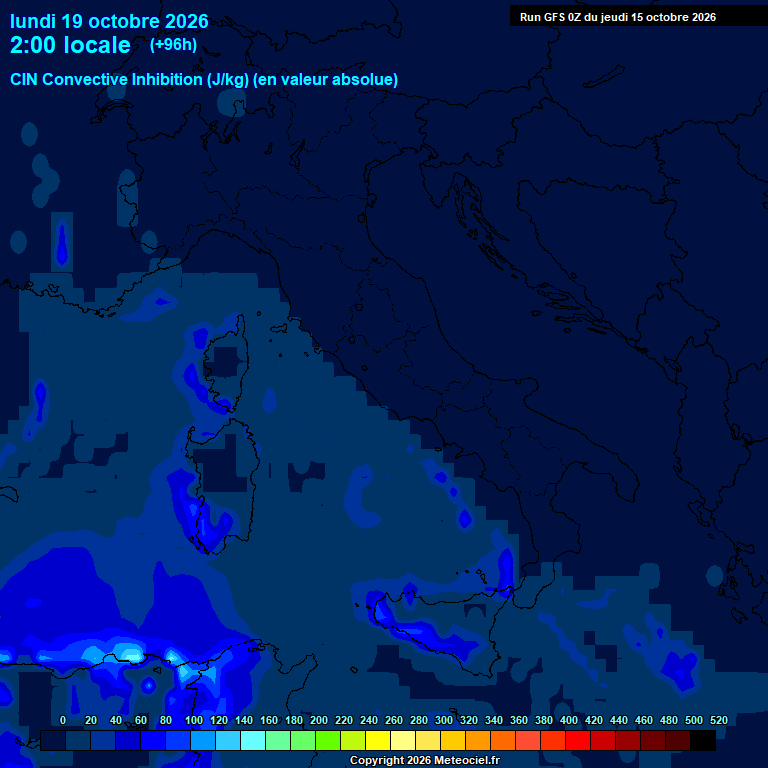Screen dimensions: 768x768
Task: Click the legend swatch between 340 and 360
Action: point(503,740)
